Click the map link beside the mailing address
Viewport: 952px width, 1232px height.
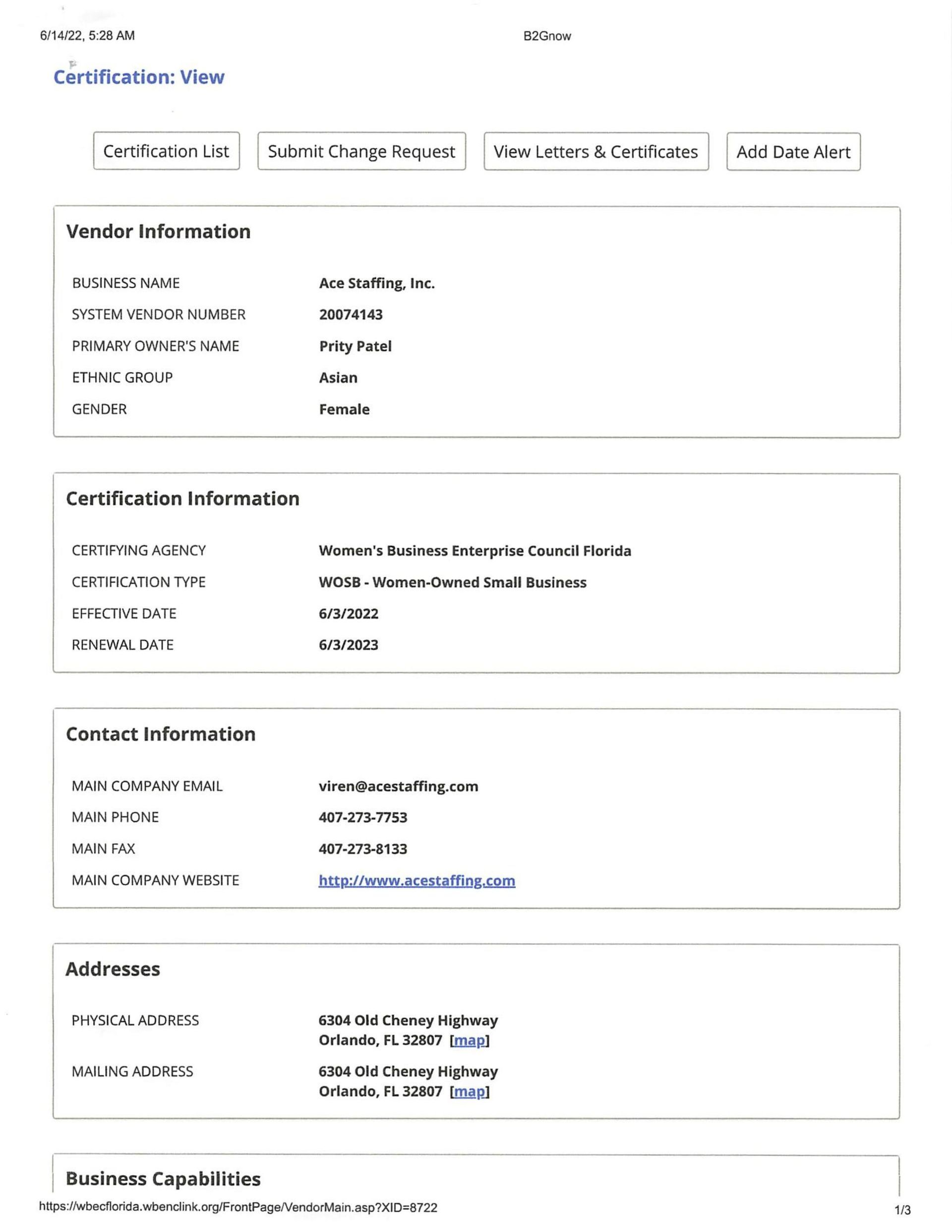(x=469, y=1091)
